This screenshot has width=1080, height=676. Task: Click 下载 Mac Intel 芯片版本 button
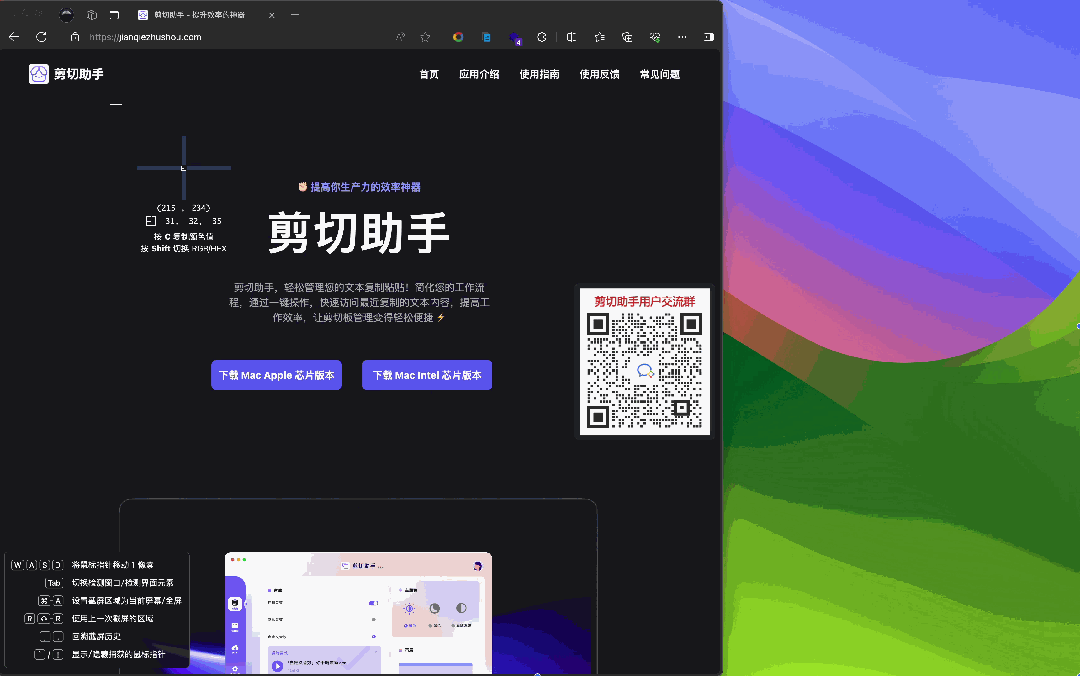point(427,375)
